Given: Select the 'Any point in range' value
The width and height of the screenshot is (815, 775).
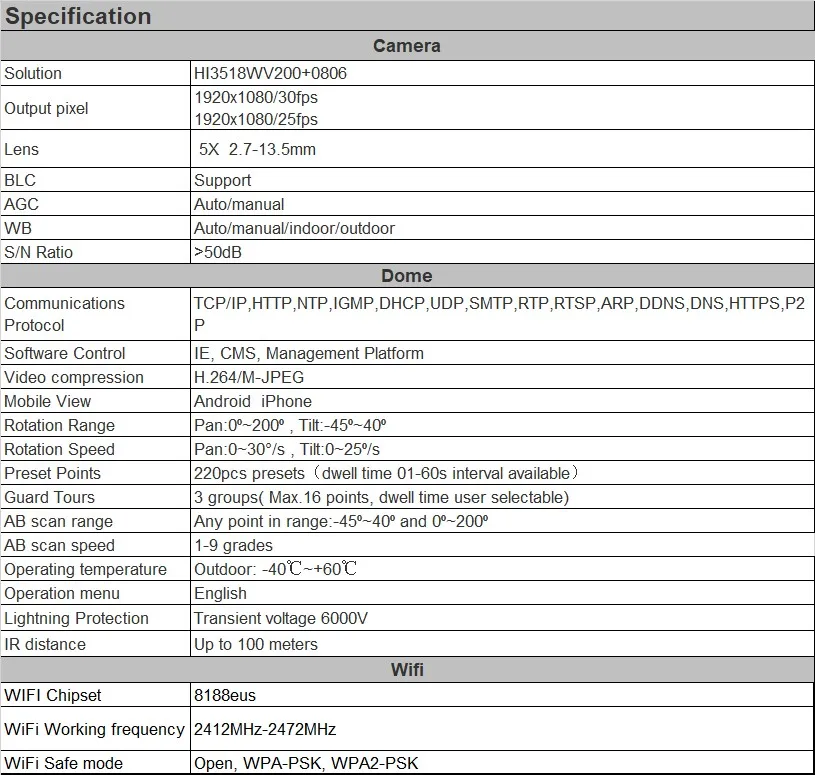Looking at the screenshot, I should (341, 521).
